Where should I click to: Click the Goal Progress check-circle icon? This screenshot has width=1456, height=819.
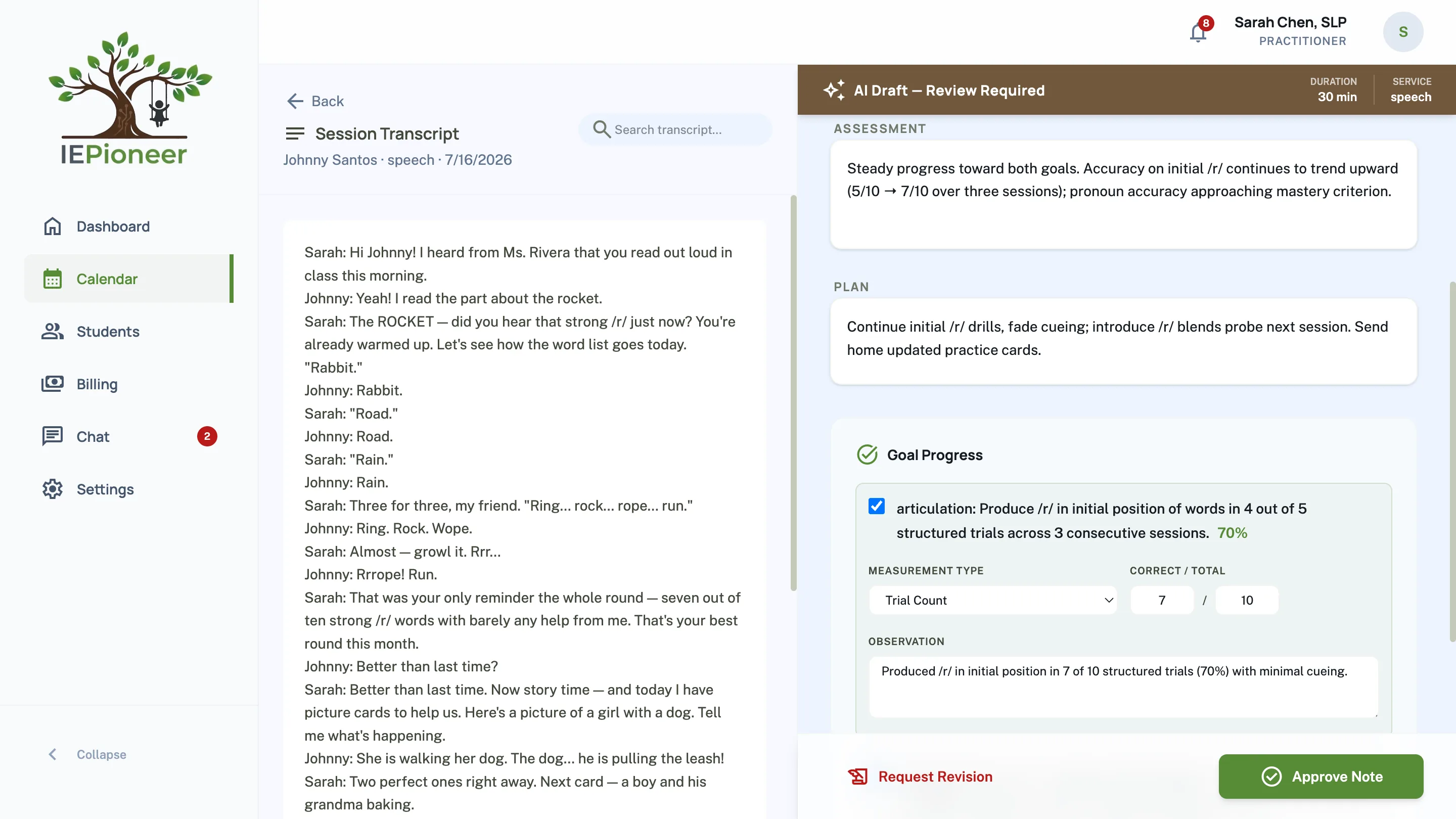867,454
